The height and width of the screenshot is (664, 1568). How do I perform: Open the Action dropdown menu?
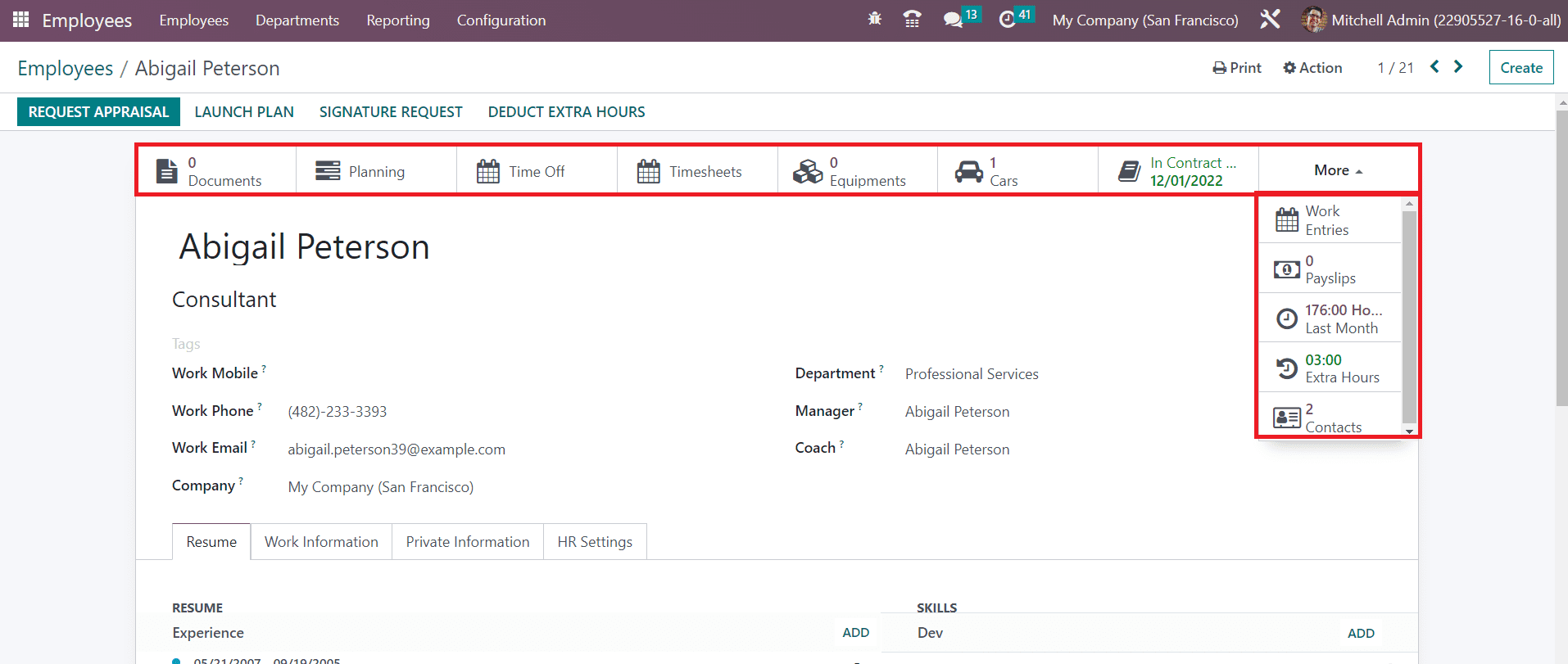point(1312,68)
